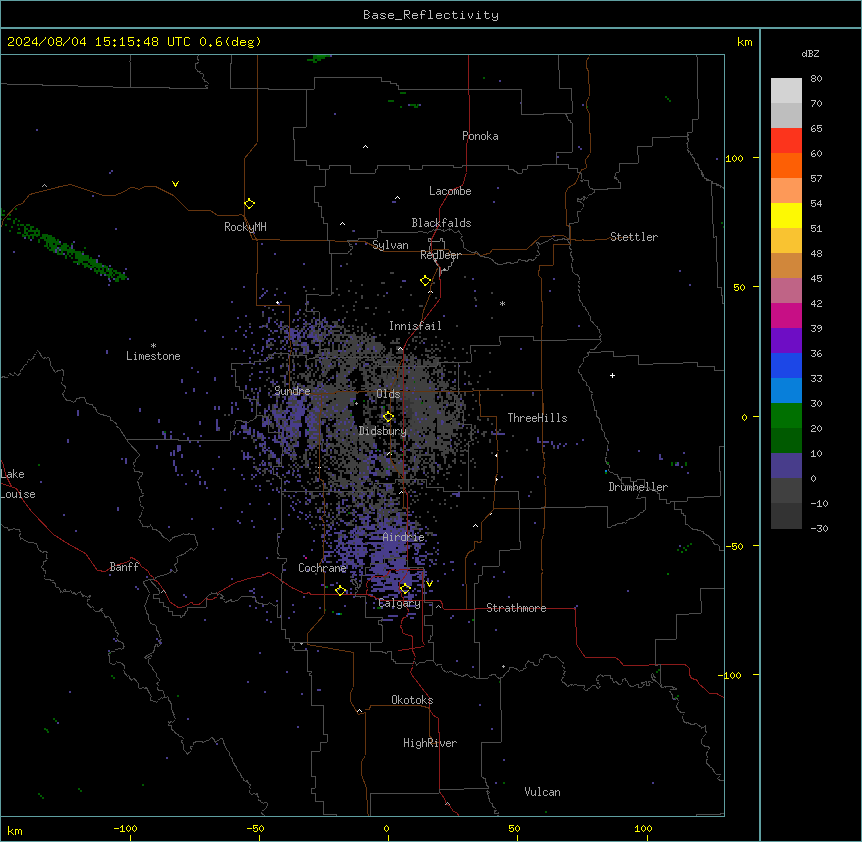Select the orange 57-60 dBZ legend swatch
The image size is (862, 842).
(786, 165)
